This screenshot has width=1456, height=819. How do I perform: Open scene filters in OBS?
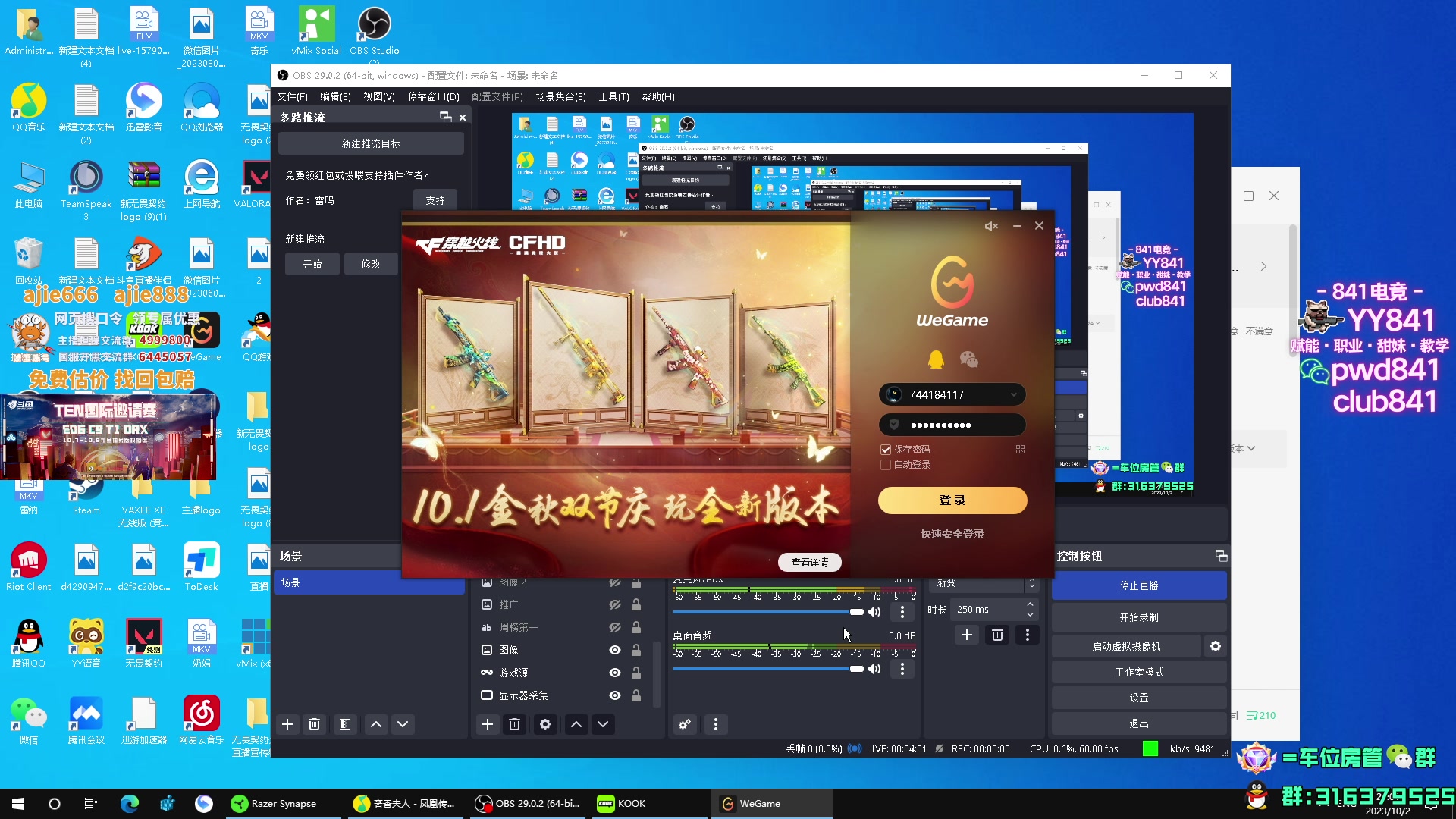[344, 724]
